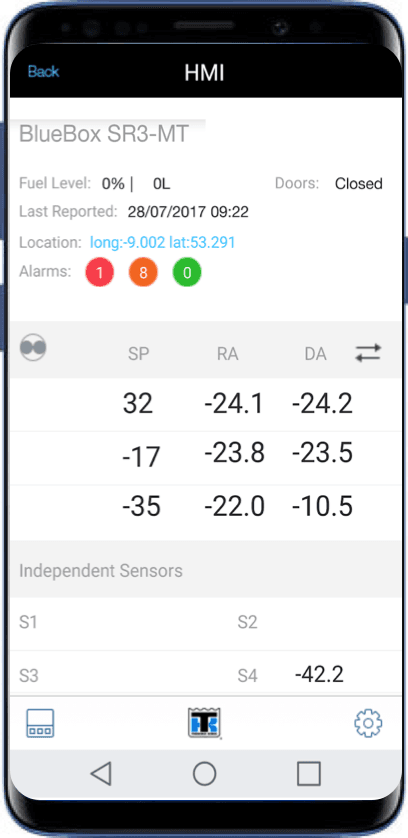Open the red alarm badge showing 1
408x838 pixels.
(x=99, y=273)
